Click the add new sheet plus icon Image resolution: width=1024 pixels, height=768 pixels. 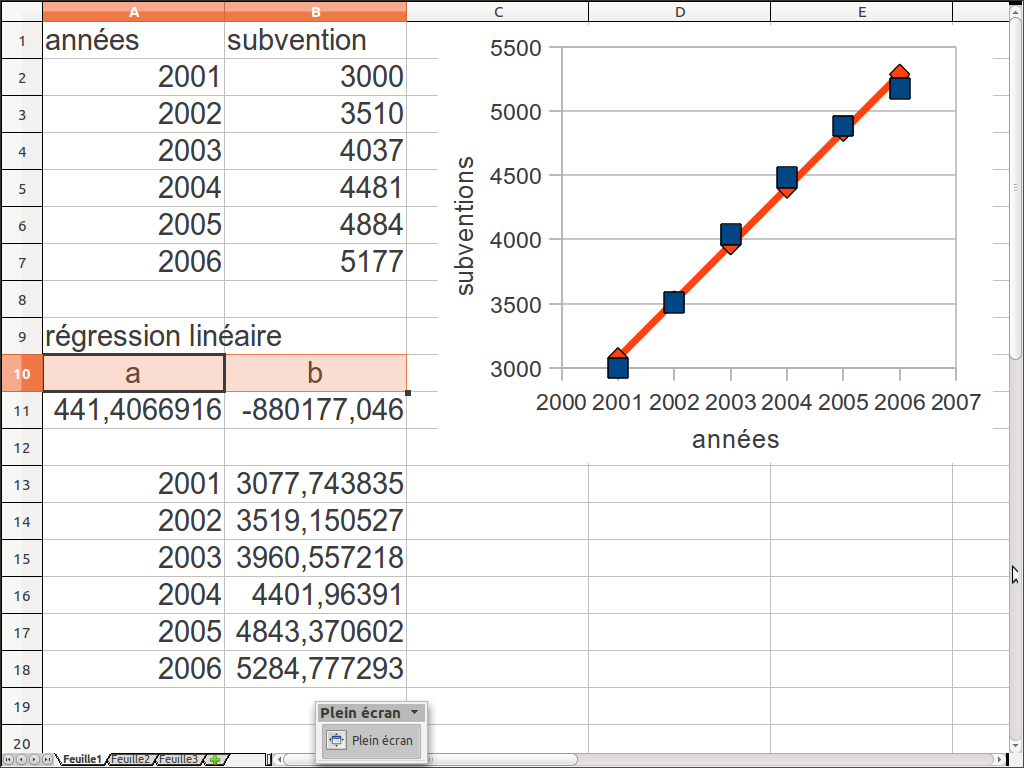pyautogui.click(x=215, y=760)
